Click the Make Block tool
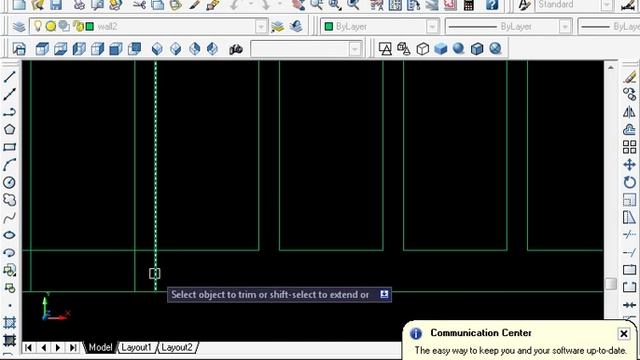The width and height of the screenshot is (640, 360). coord(9,287)
